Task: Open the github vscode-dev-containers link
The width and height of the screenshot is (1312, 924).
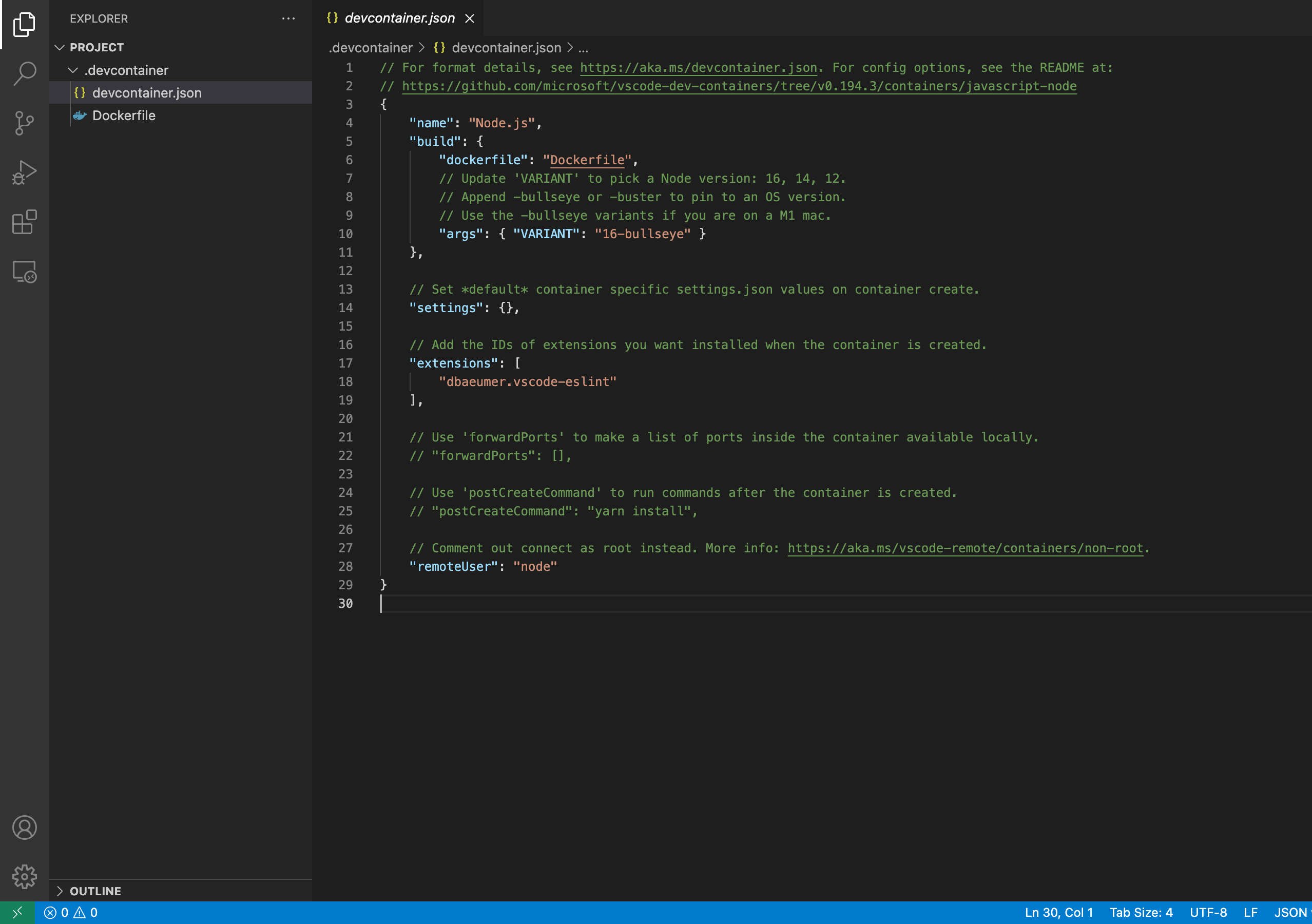Action: tap(740, 86)
